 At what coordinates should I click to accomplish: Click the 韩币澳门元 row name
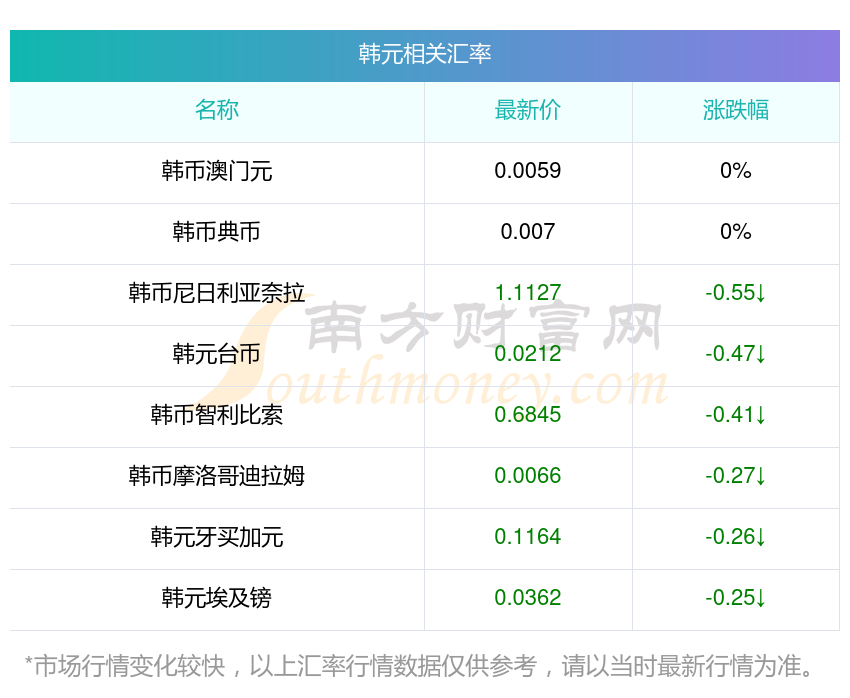(217, 171)
